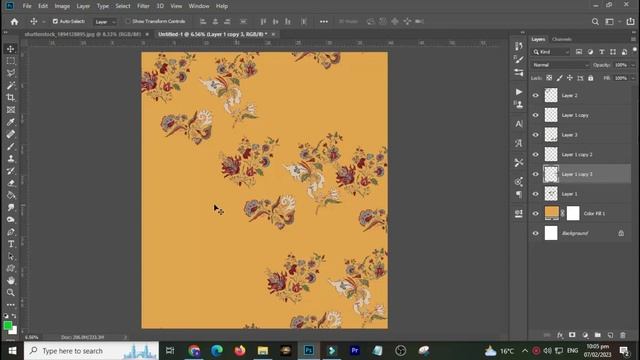Select the Horizontal Type tool

(x=11, y=244)
